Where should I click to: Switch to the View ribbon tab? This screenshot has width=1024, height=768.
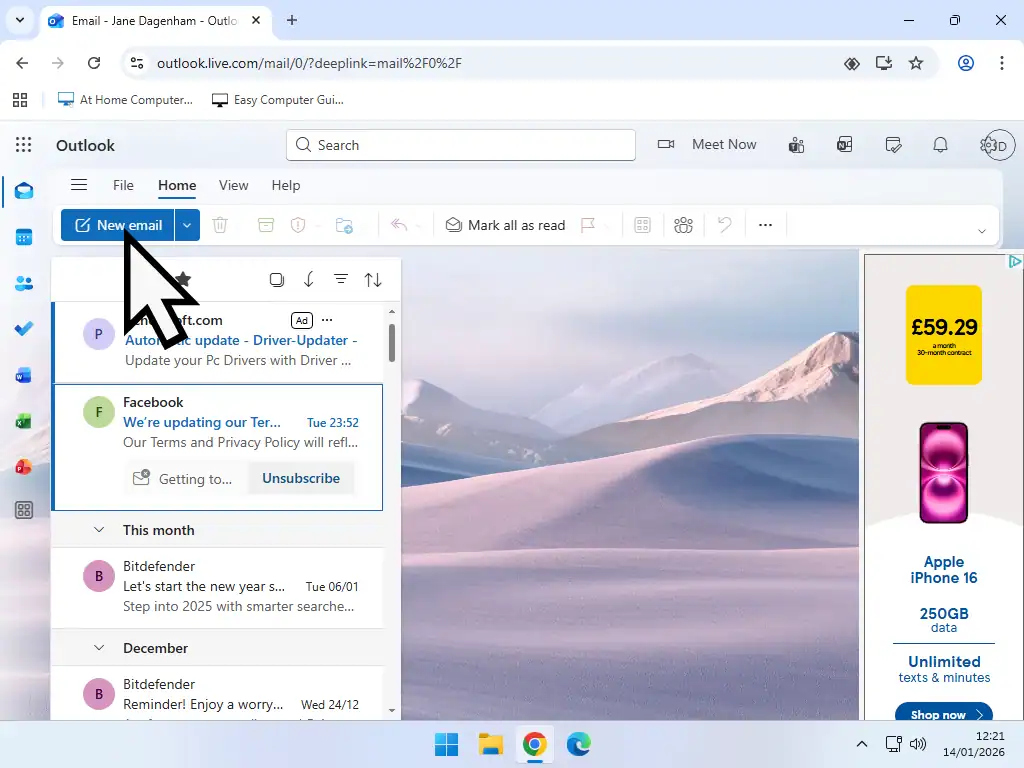point(233,185)
